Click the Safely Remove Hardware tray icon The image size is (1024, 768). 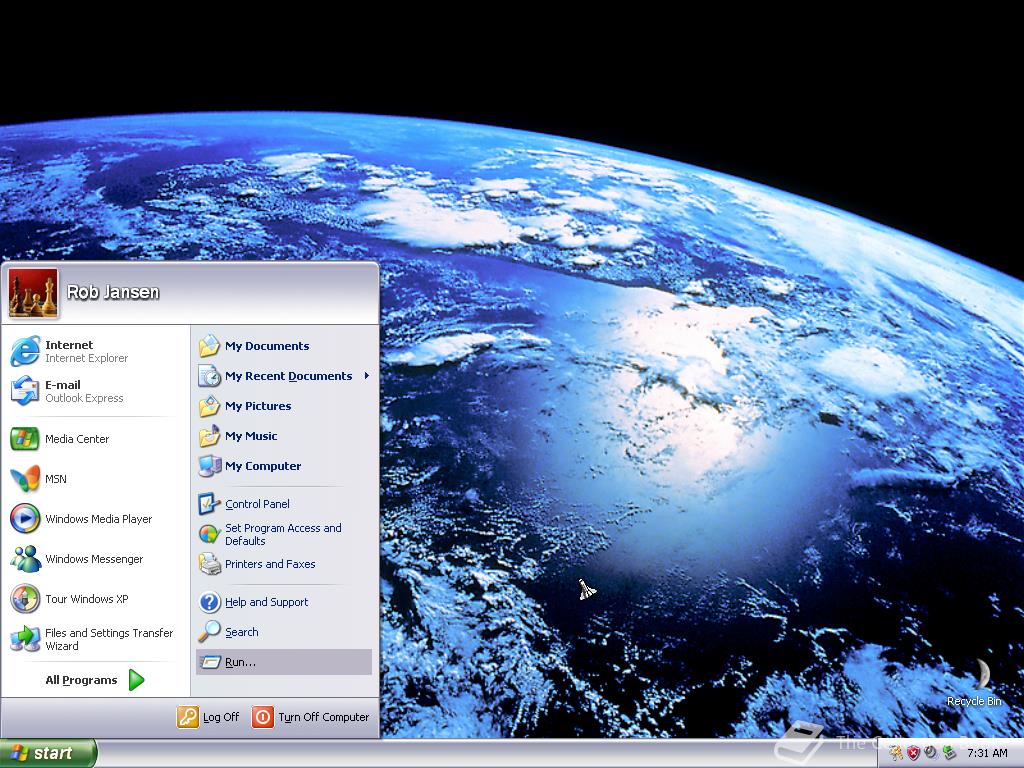tap(949, 754)
